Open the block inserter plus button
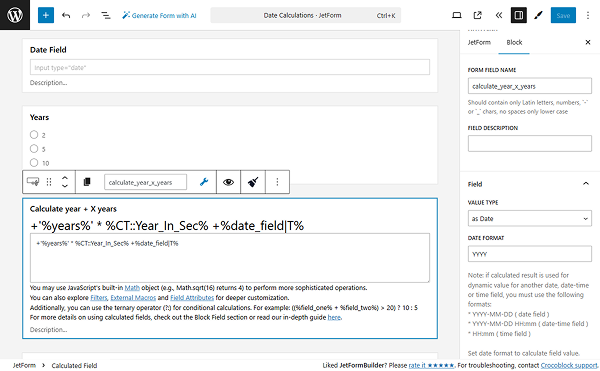The width and height of the screenshot is (600, 371). [46, 15]
